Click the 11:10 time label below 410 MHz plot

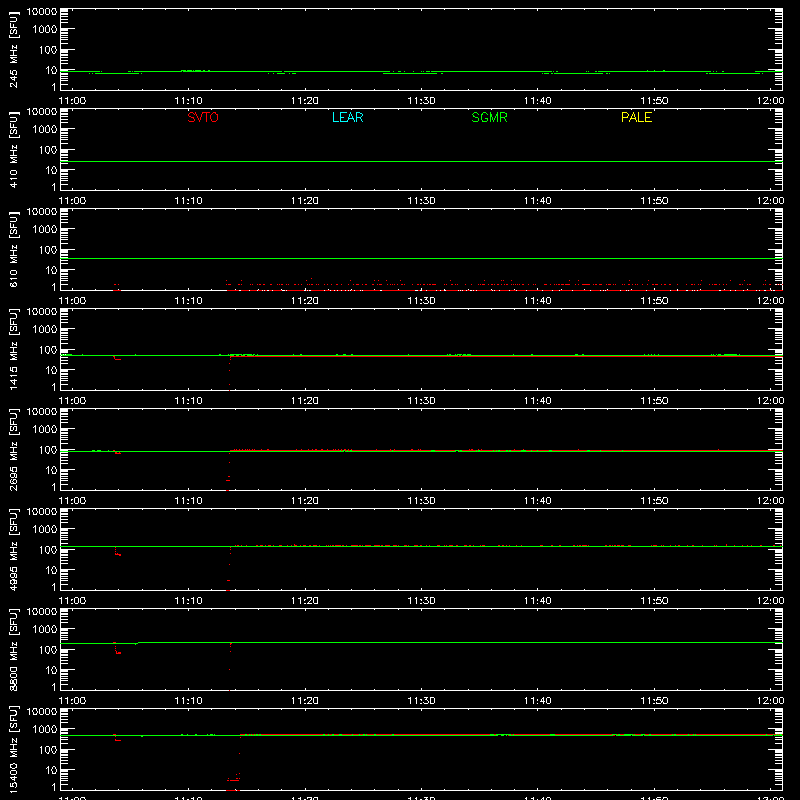click(x=188, y=201)
